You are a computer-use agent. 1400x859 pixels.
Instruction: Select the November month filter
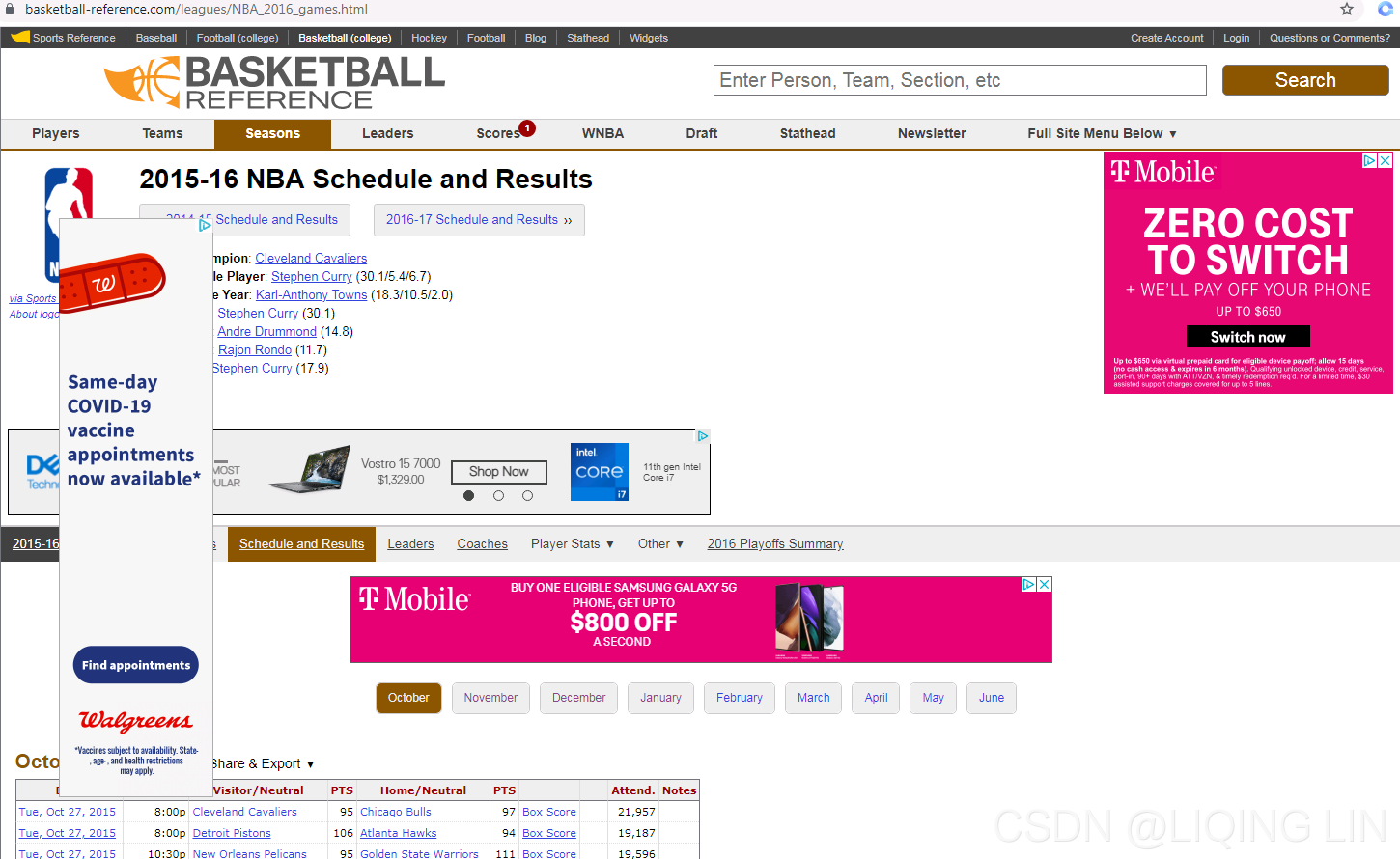(x=490, y=698)
